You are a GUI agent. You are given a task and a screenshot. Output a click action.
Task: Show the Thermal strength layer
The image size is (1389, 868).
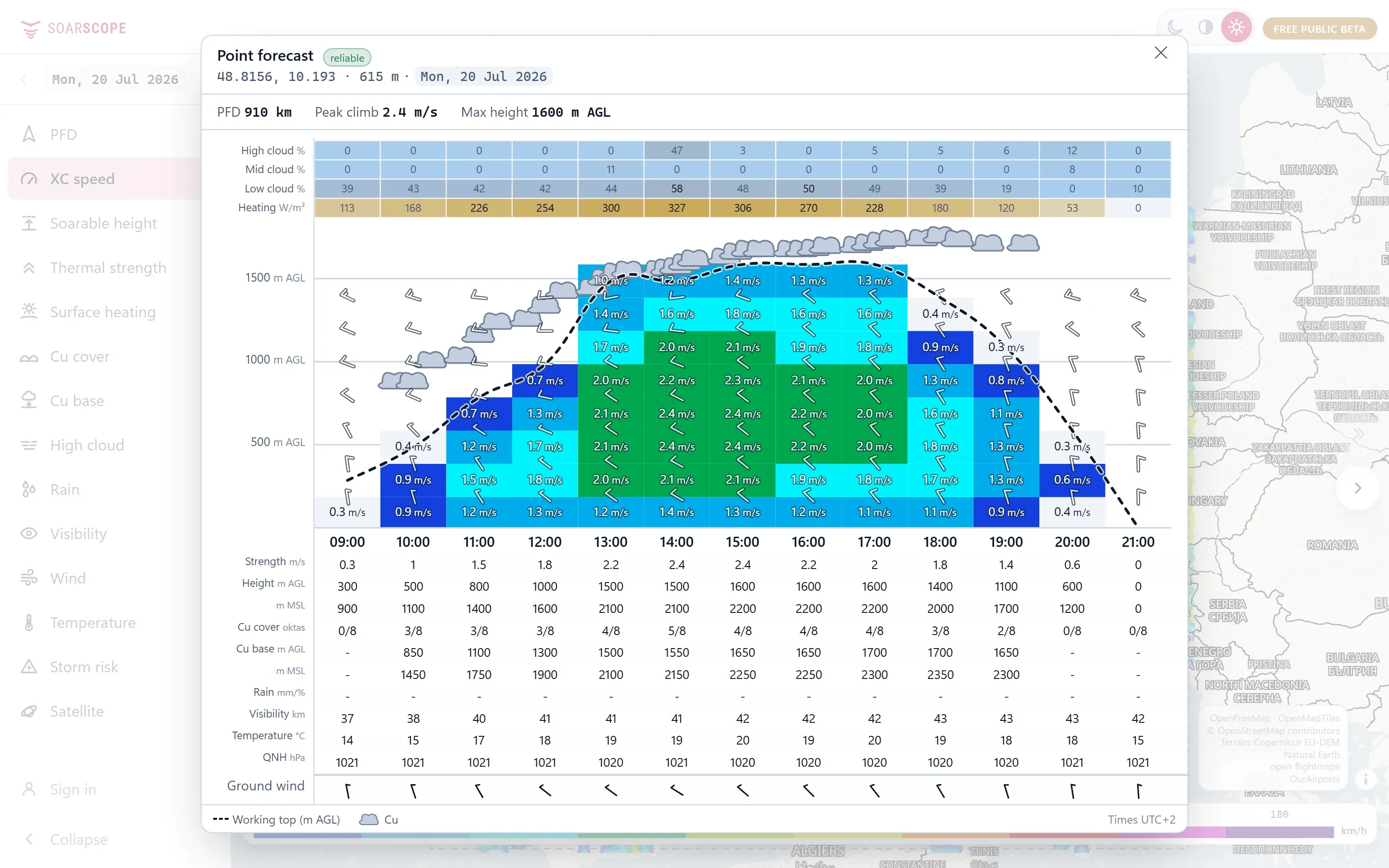tap(103, 268)
